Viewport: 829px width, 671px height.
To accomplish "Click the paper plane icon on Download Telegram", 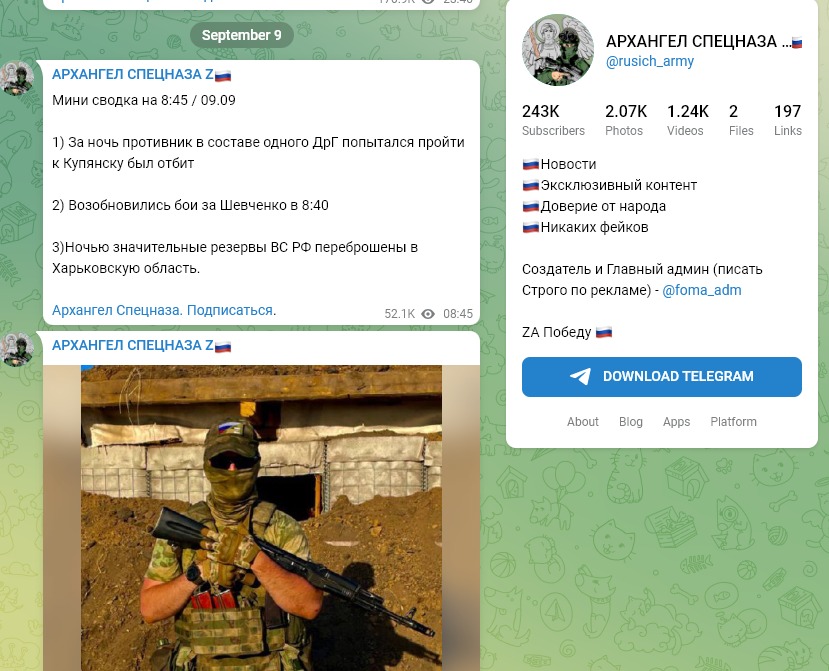I will click(x=580, y=376).
